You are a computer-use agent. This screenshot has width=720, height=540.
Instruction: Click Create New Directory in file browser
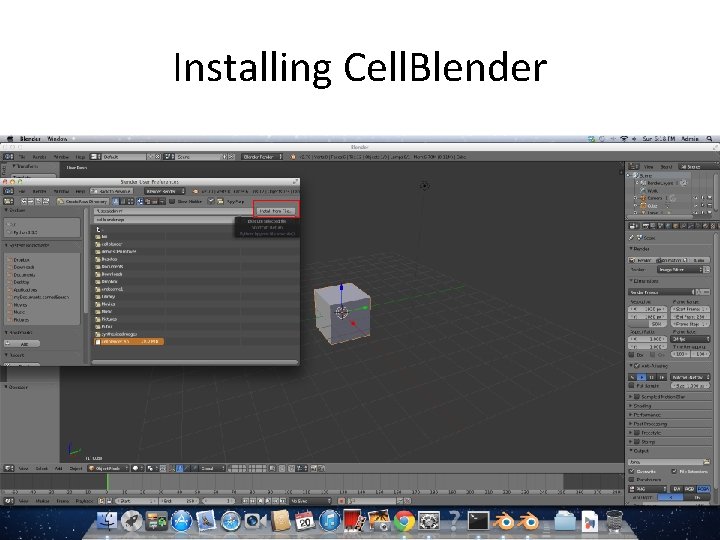pos(83,201)
